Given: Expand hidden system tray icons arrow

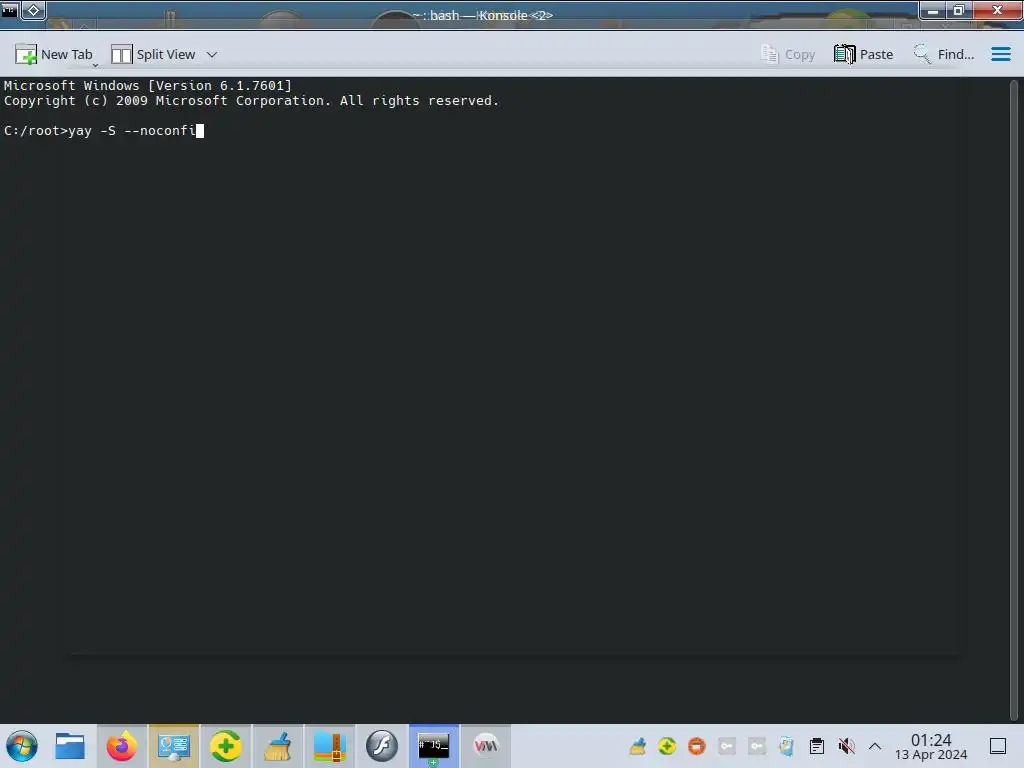Looking at the screenshot, I should [875, 746].
